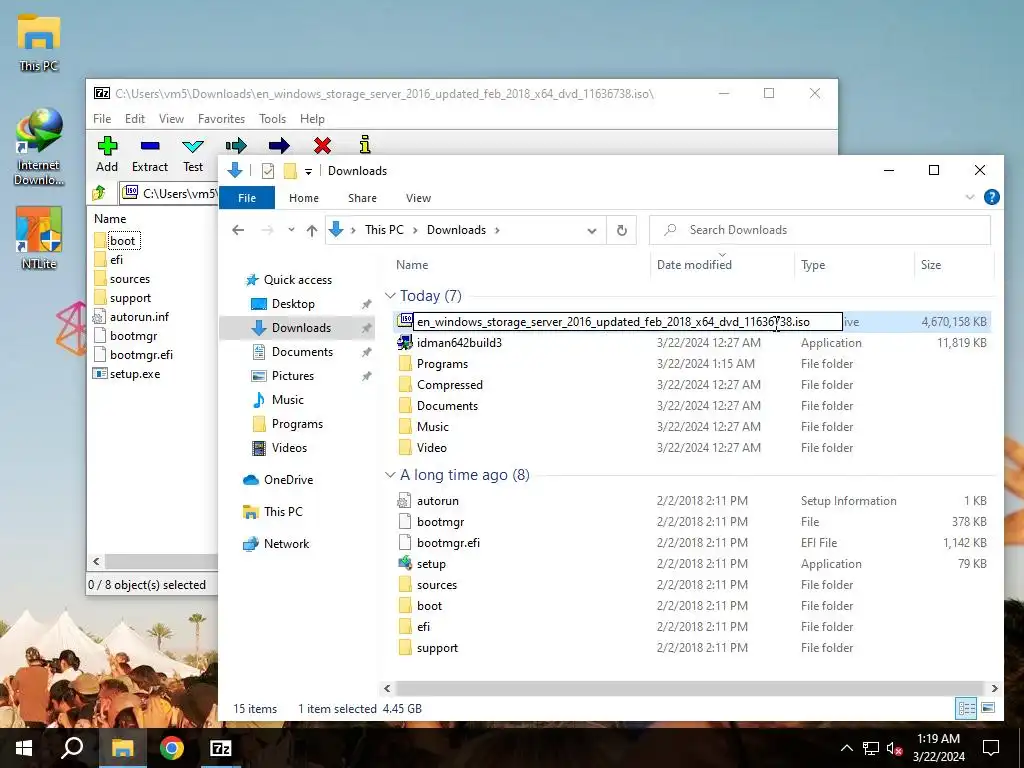This screenshot has height=768, width=1024.
Task: Open the Share tab in Explorer ribbon
Action: (362, 198)
